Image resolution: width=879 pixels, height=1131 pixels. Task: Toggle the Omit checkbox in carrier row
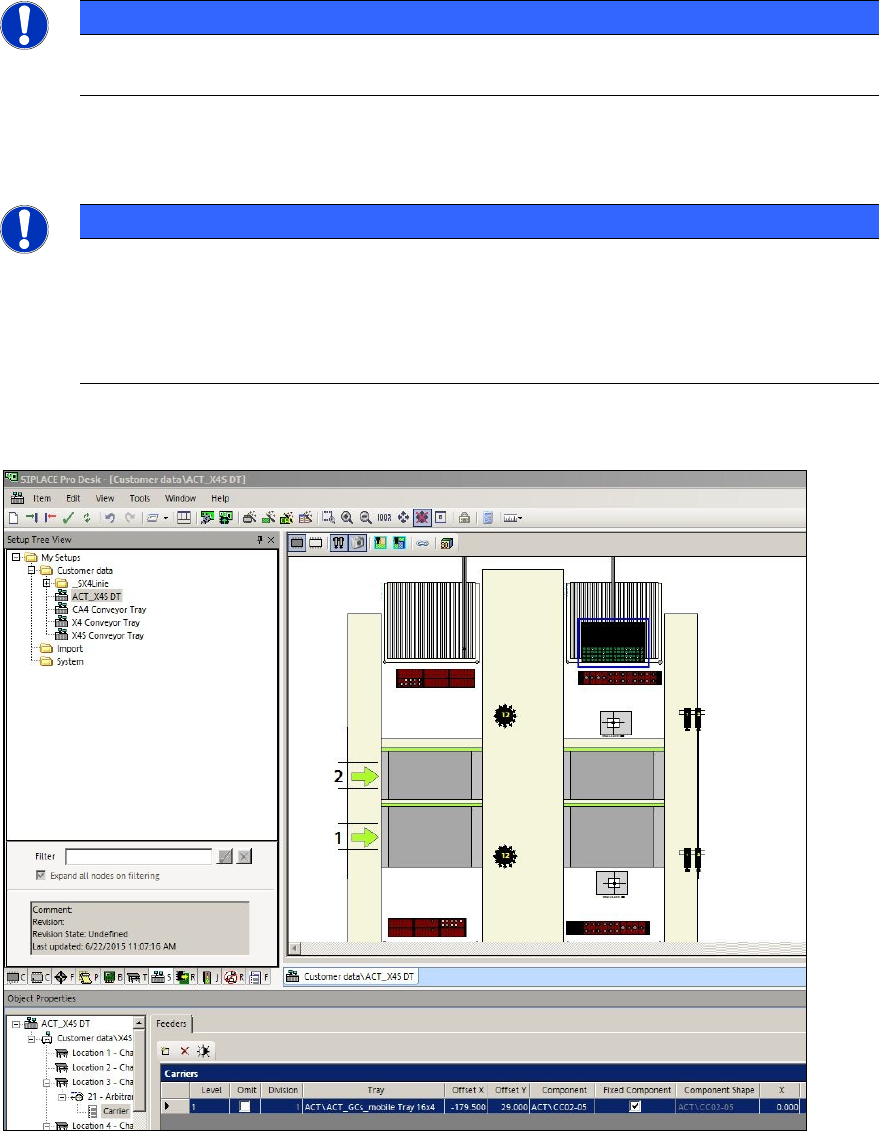point(245,1106)
